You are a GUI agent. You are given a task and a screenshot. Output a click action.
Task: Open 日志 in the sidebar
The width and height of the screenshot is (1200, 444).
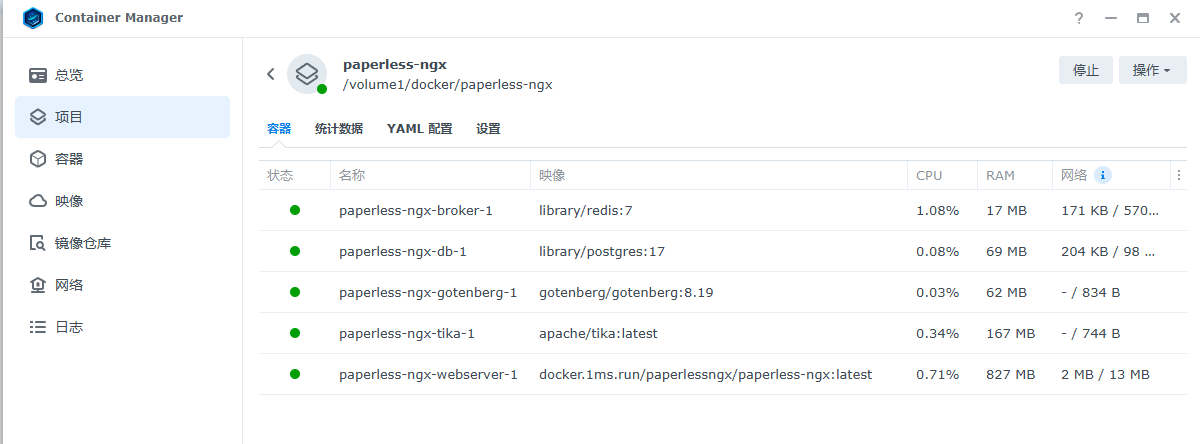click(122, 327)
